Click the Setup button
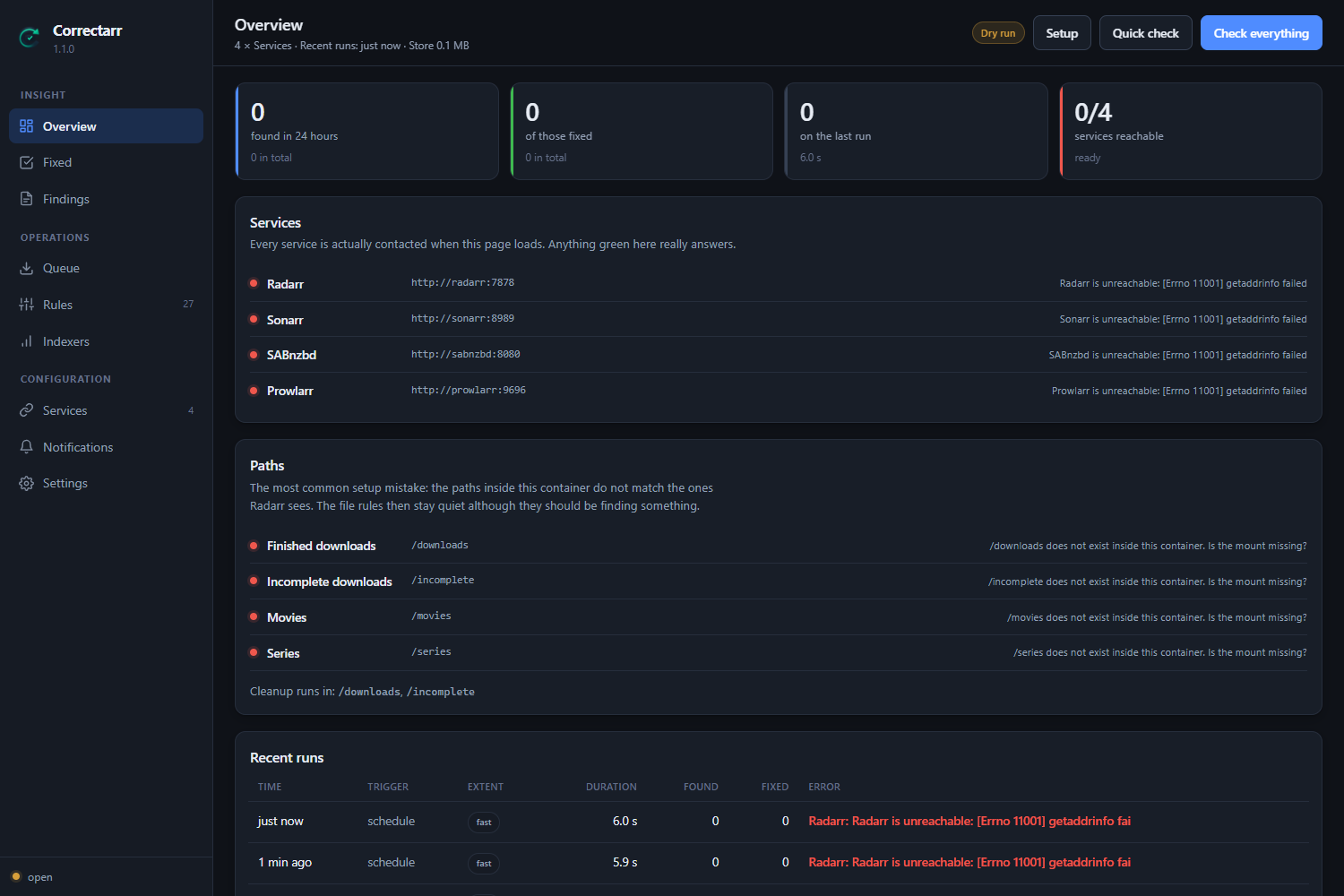Image resolution: width=1344 pixels, height=896 pixels. [x=1062, y=33]
